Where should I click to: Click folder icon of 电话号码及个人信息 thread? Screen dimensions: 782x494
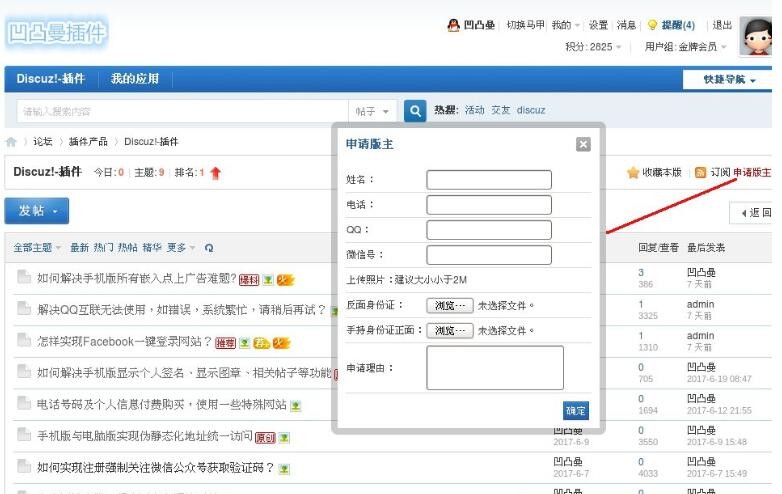click(23, 403)
